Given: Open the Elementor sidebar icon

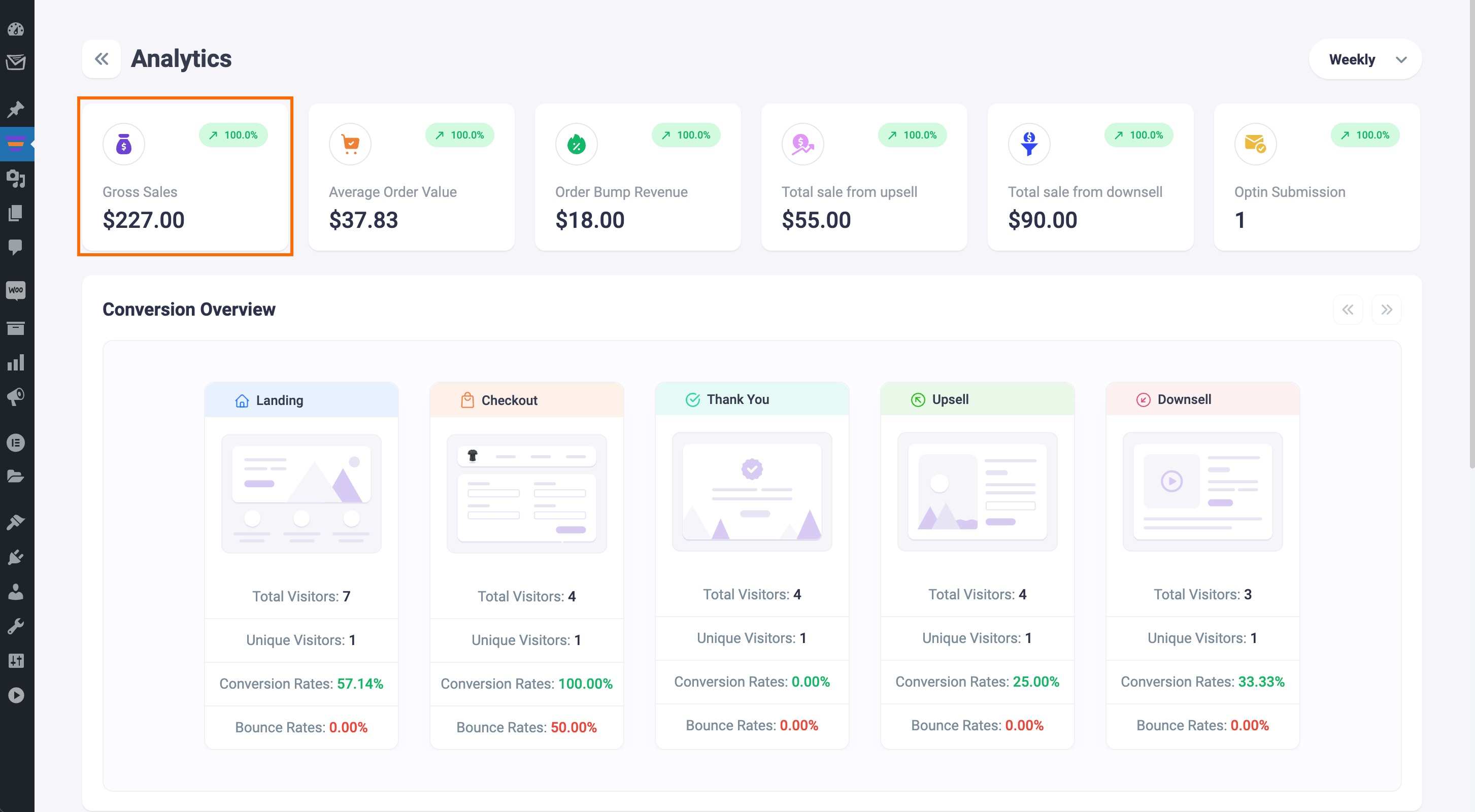Looking at the screenshot, I should click(x=16, y=442).
